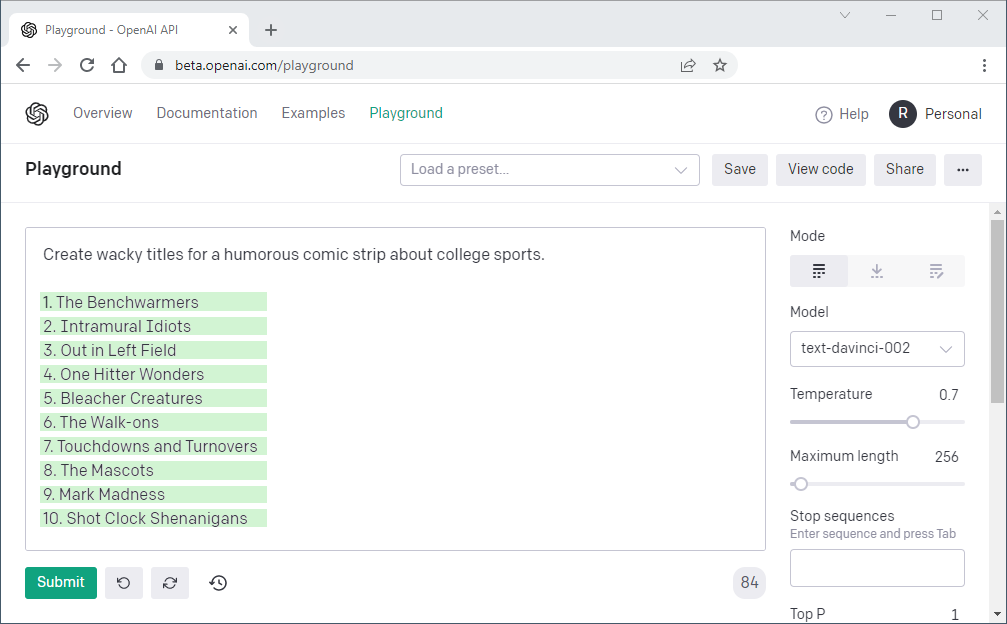
Task: Bookmark this page with the star icon
Action: tap(720, 65)
